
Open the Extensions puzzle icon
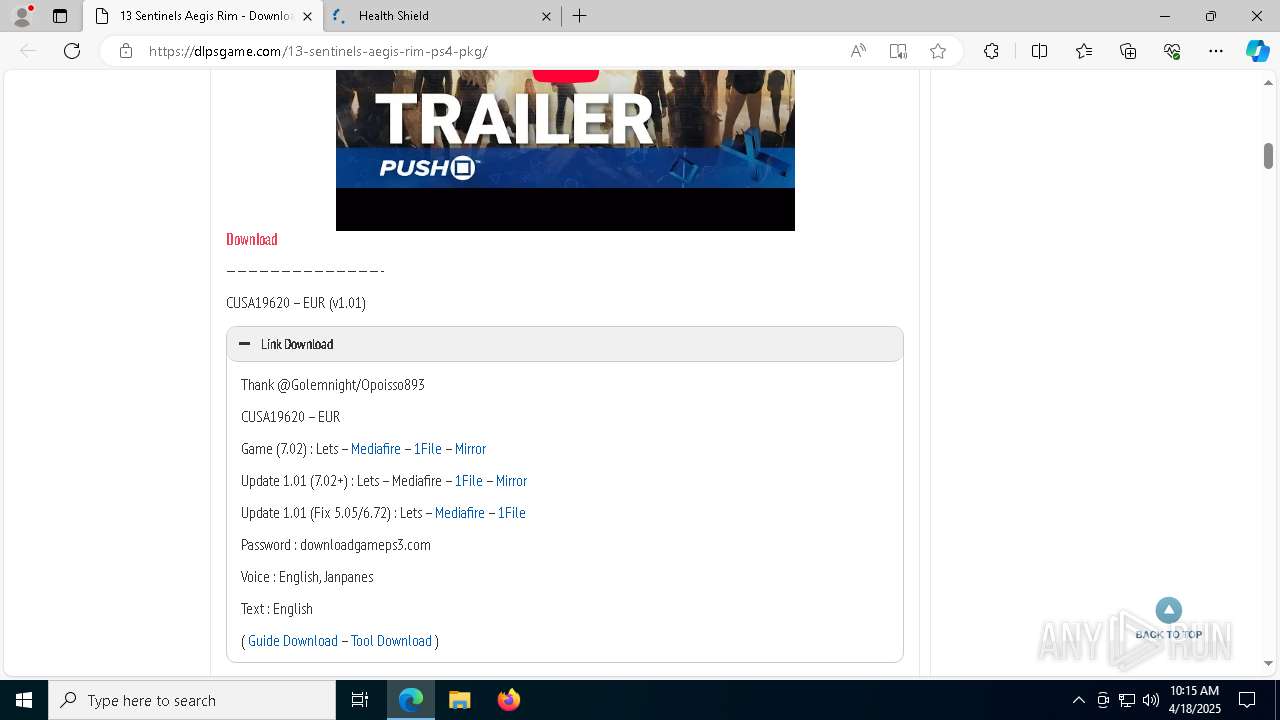(x=991, y=51)
